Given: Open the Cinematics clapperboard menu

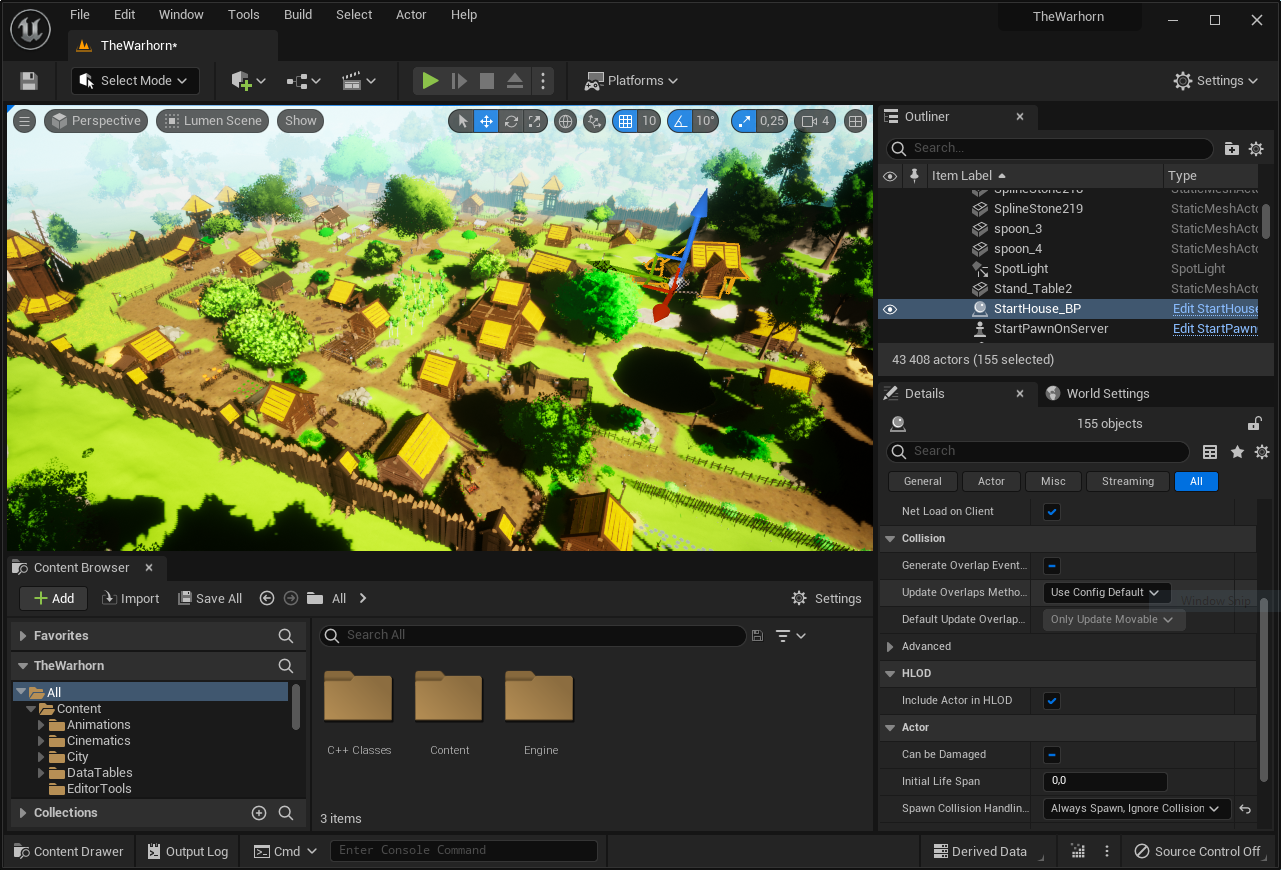Looking at the screenshot, I should 359,81.
